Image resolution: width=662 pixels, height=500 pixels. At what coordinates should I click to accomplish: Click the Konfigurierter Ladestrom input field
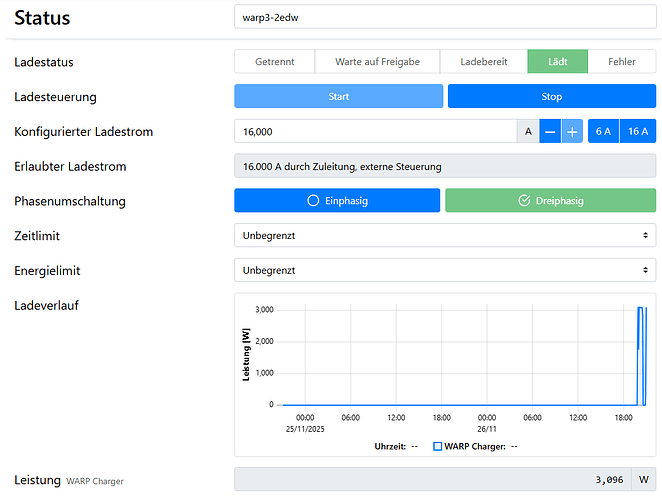click(x=375, y=132)
